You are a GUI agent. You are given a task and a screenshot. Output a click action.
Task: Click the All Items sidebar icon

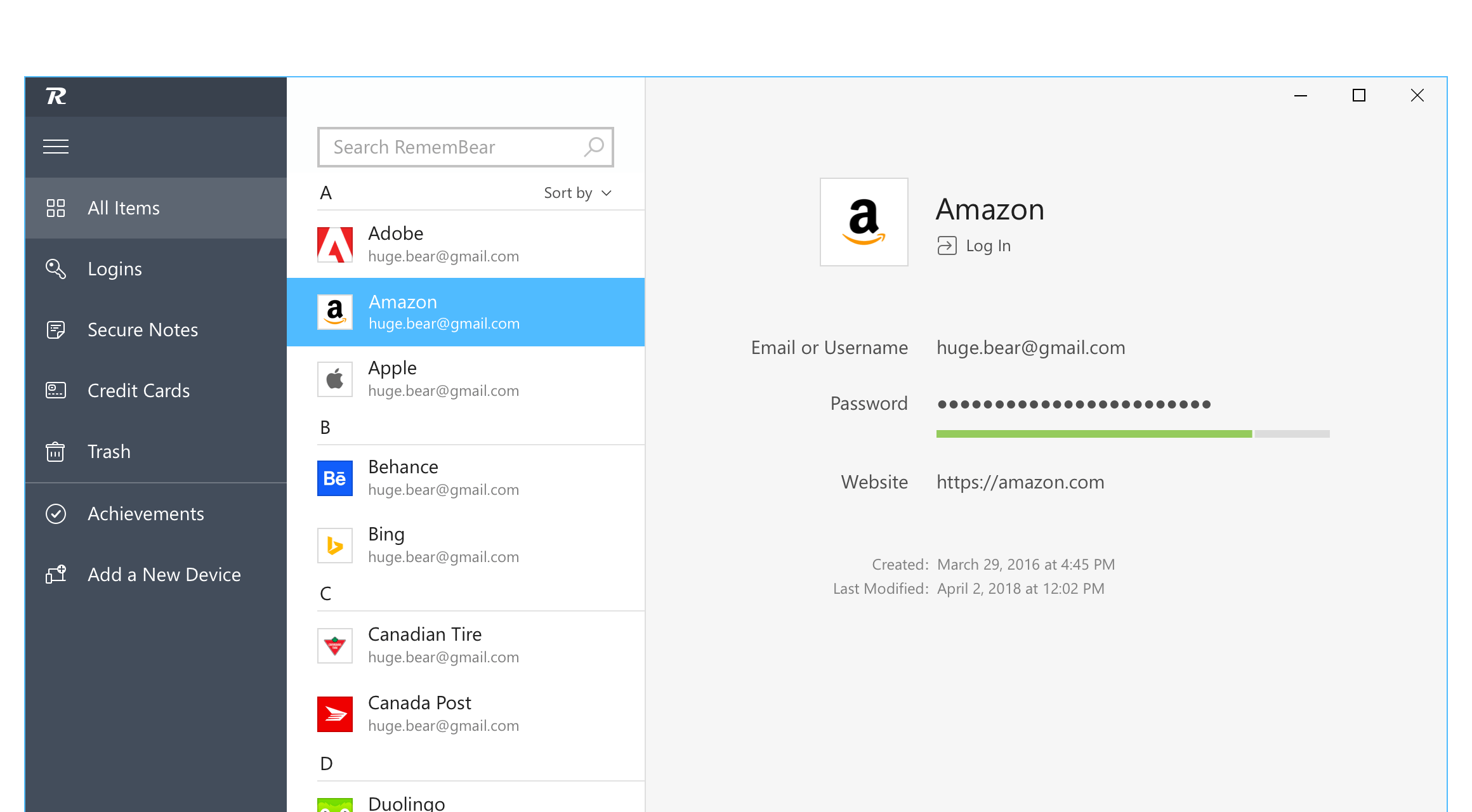click(56, 208)
